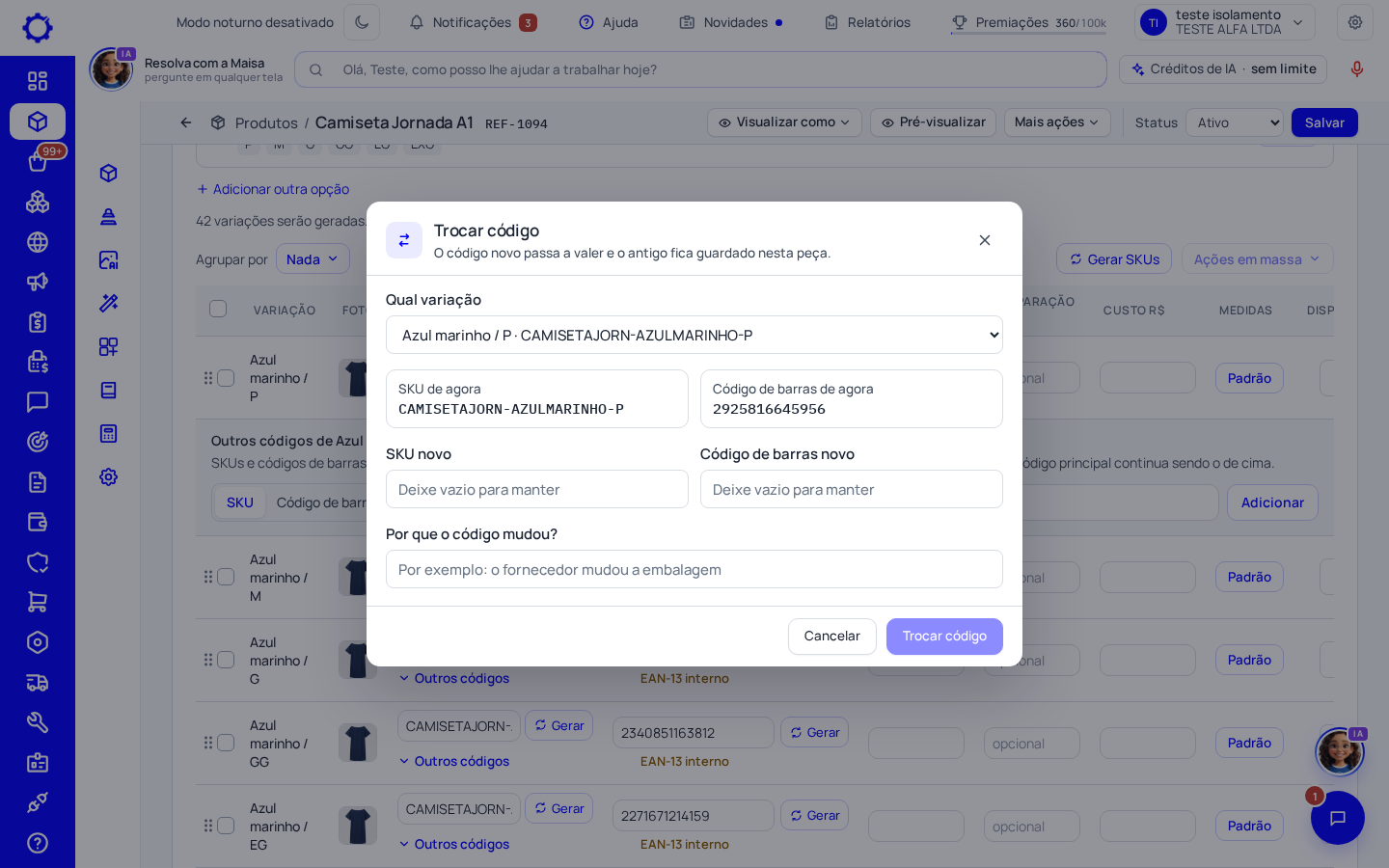
Task: Click the Salvar button
Action: (1324, 122)
